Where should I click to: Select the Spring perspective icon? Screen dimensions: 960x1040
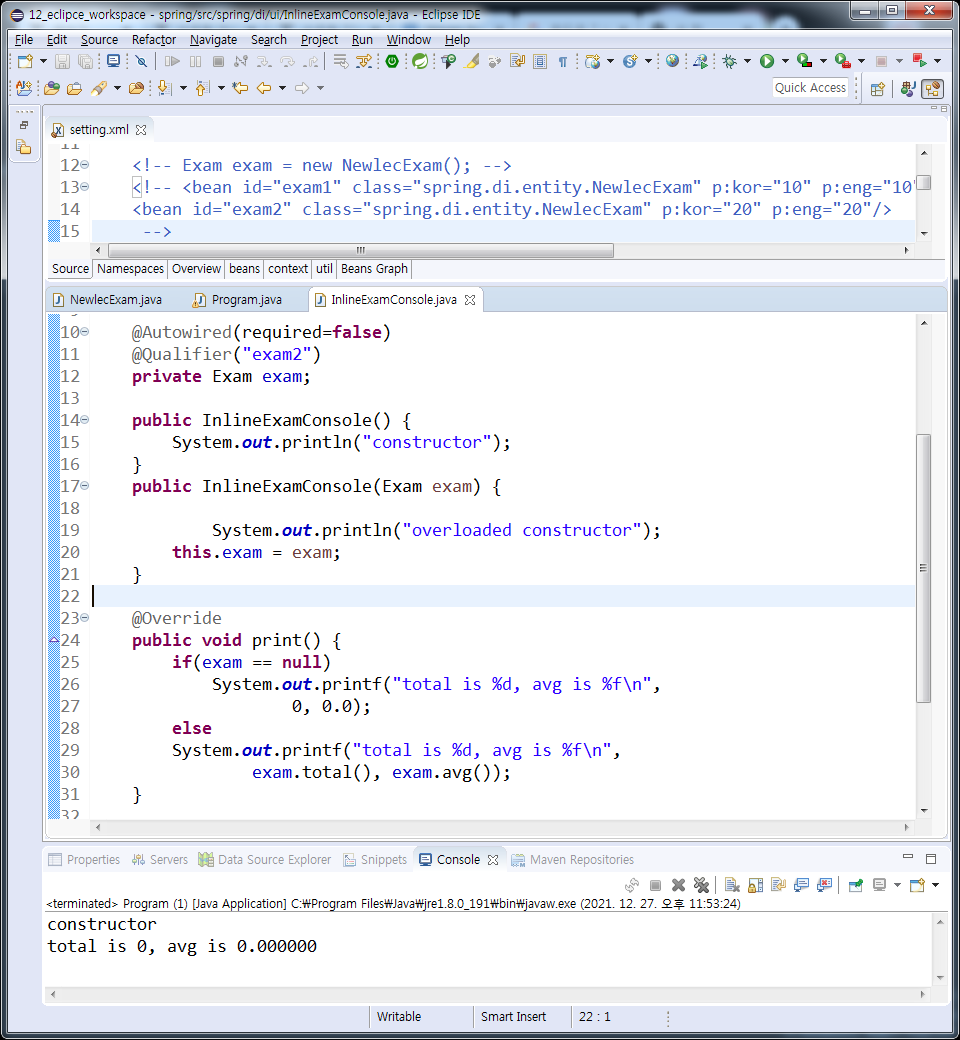point(933,89)
